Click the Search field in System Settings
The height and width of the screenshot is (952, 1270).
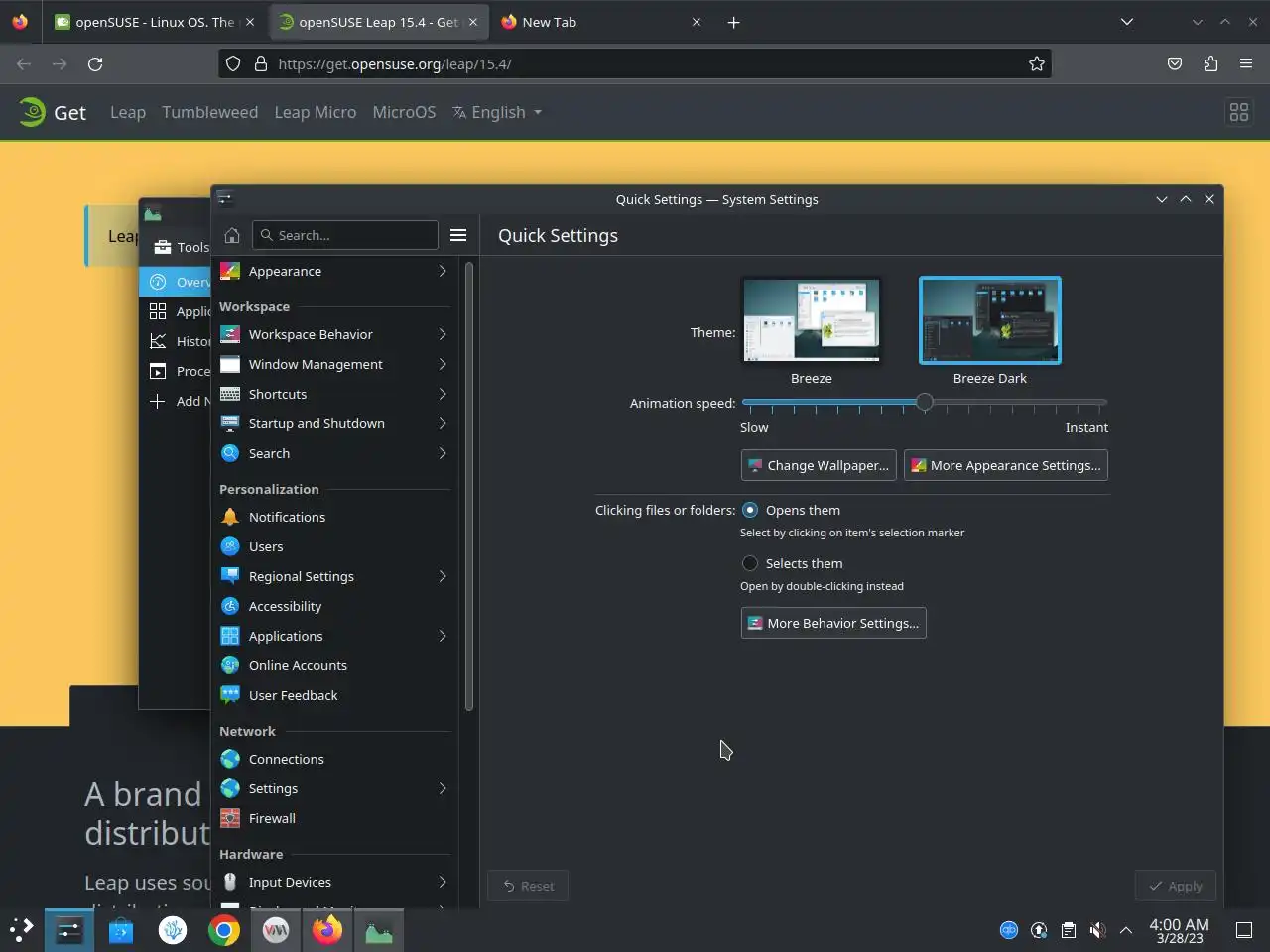tap(345, 235)
